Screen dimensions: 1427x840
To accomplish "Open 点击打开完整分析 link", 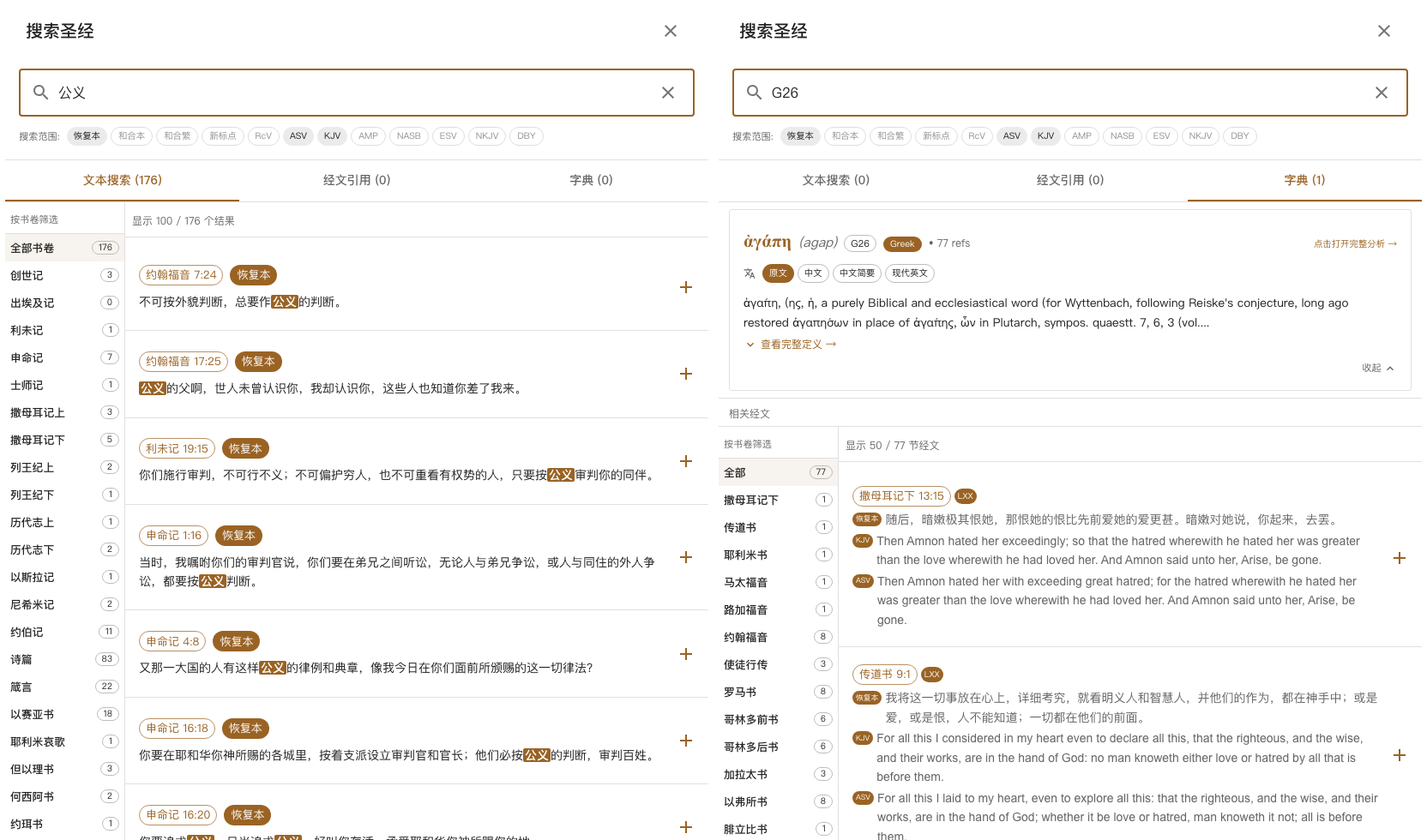I will (1355, 244).
